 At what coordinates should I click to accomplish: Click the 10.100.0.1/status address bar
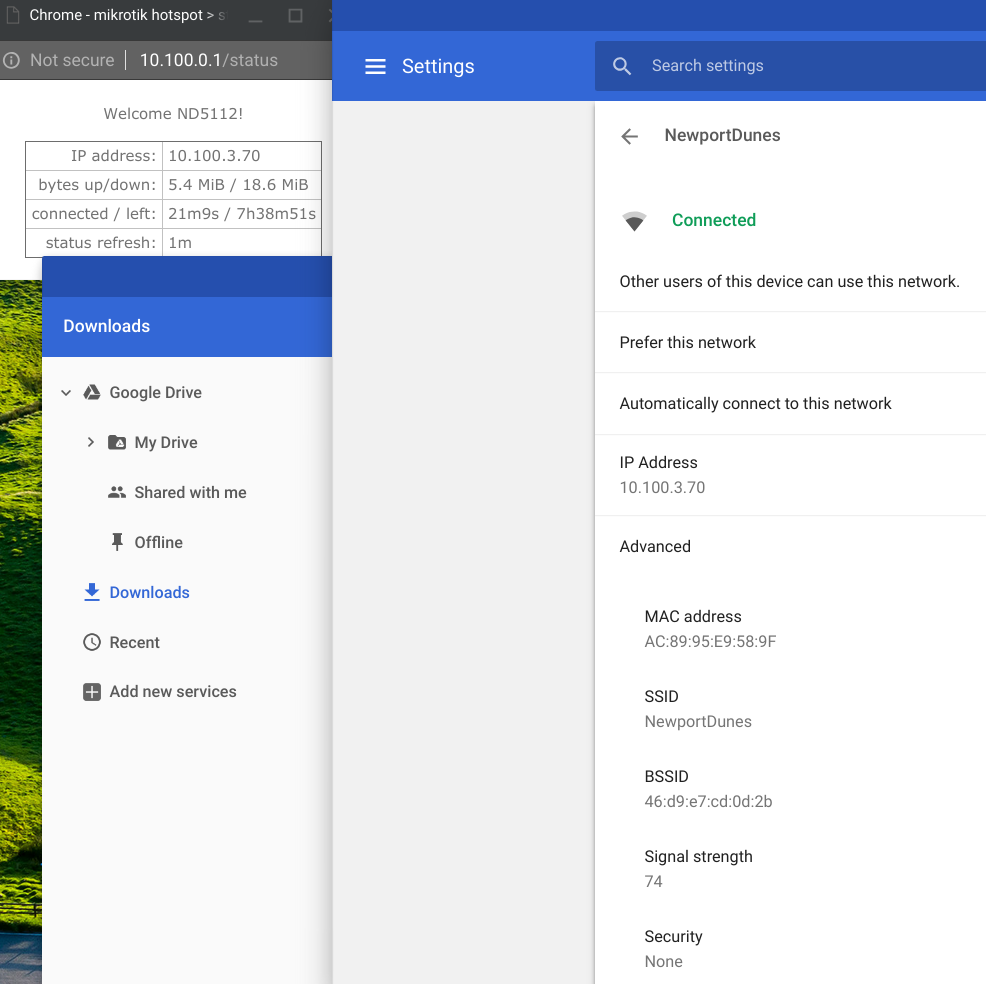coord(208,60)
